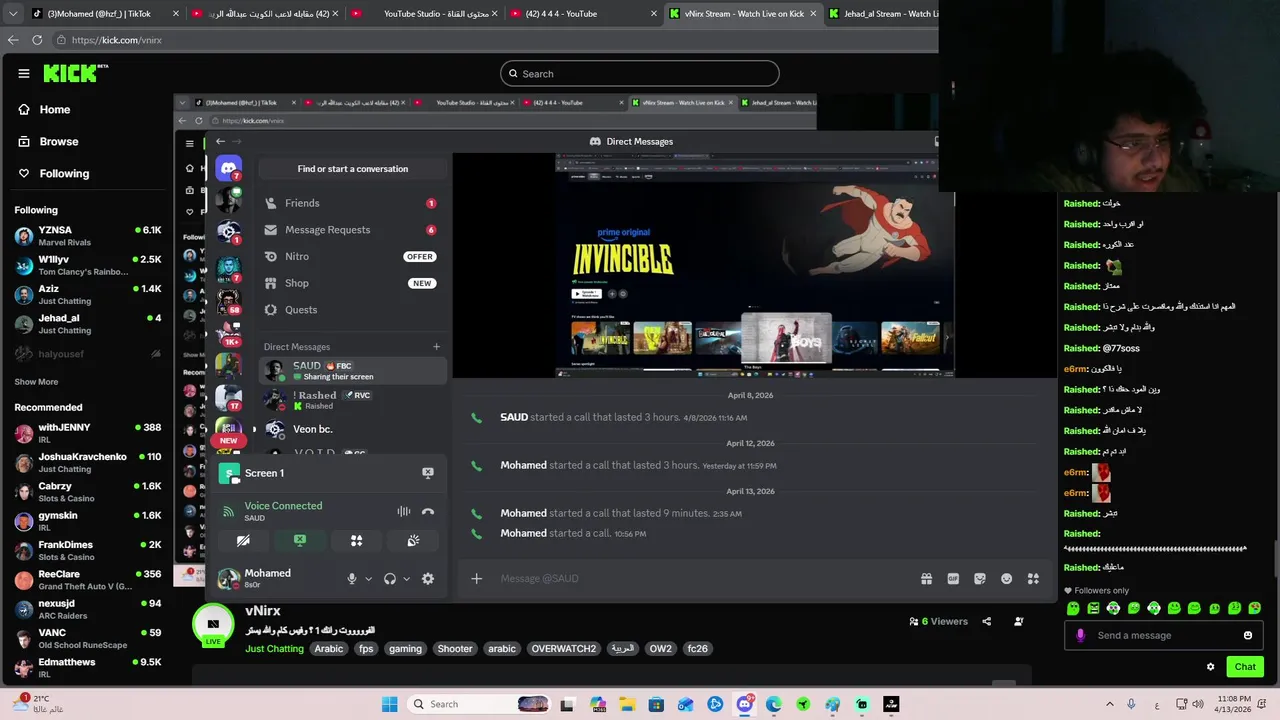1280x720 pixels.
Task: Attach a file with plus button
Action: click(x=477, y=579)
